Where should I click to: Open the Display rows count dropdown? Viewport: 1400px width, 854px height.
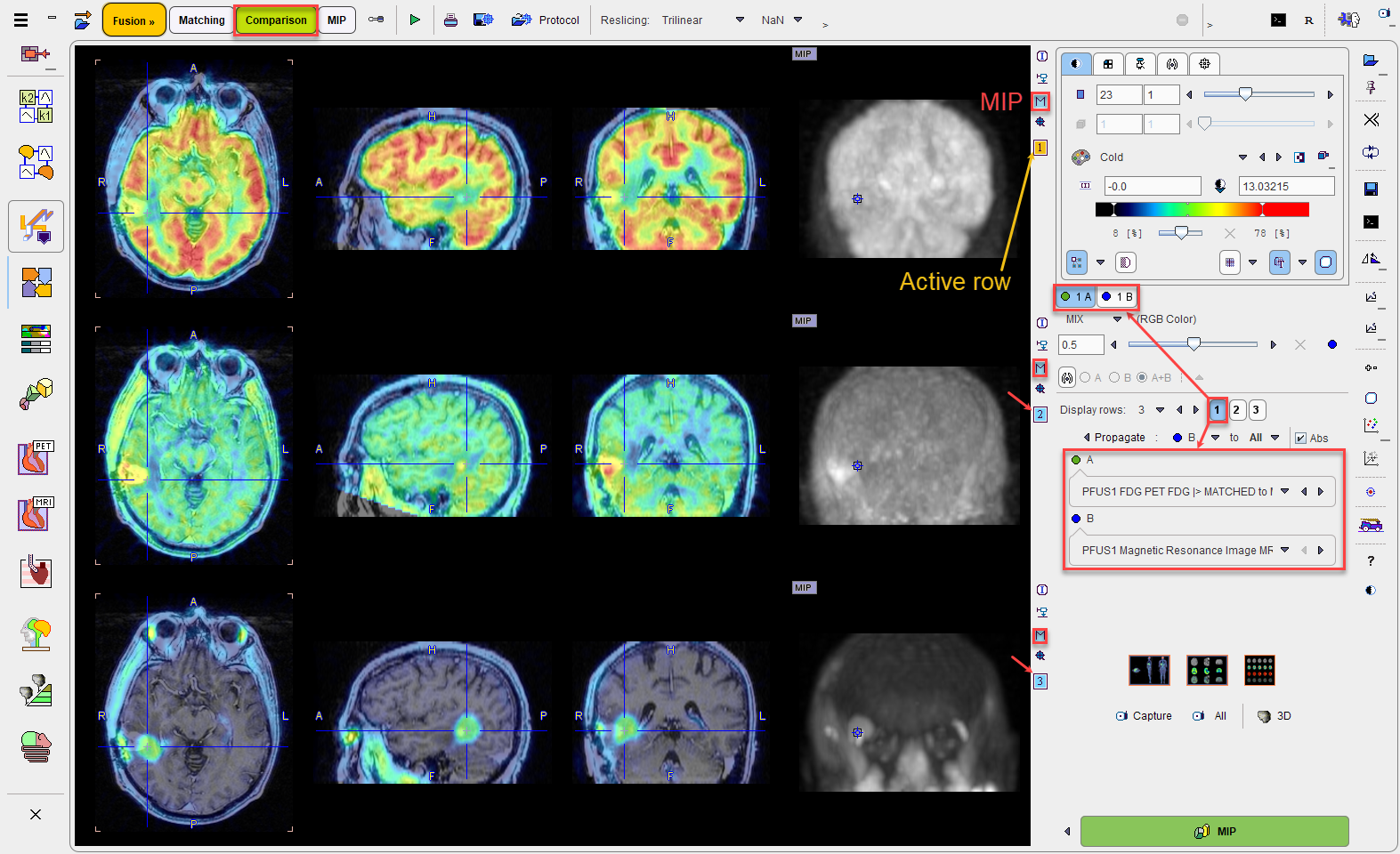1160,410
